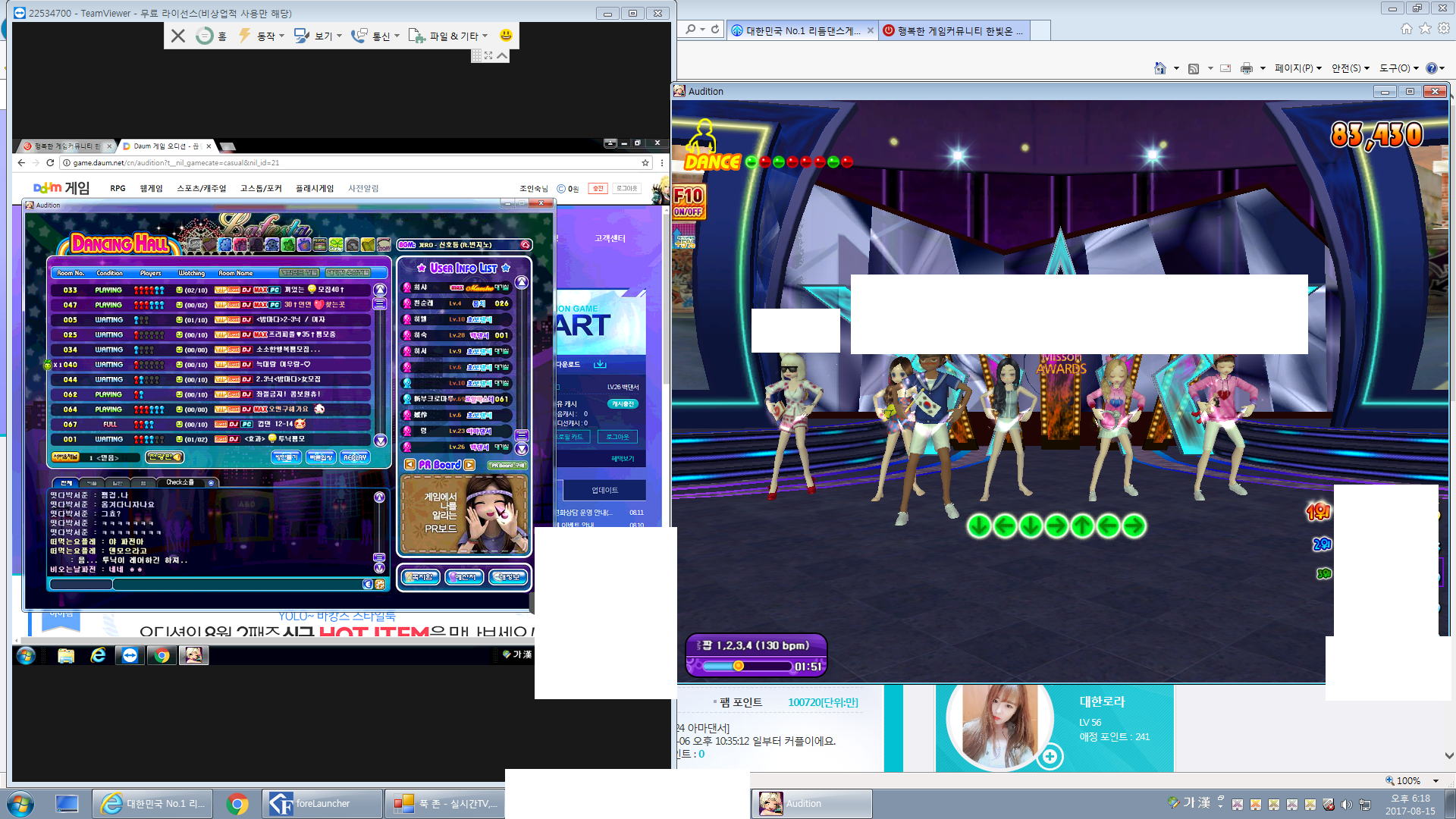Open the IE favorites star icon
The width and height of the screenshot is (1456, 819).
(1425, 29)
